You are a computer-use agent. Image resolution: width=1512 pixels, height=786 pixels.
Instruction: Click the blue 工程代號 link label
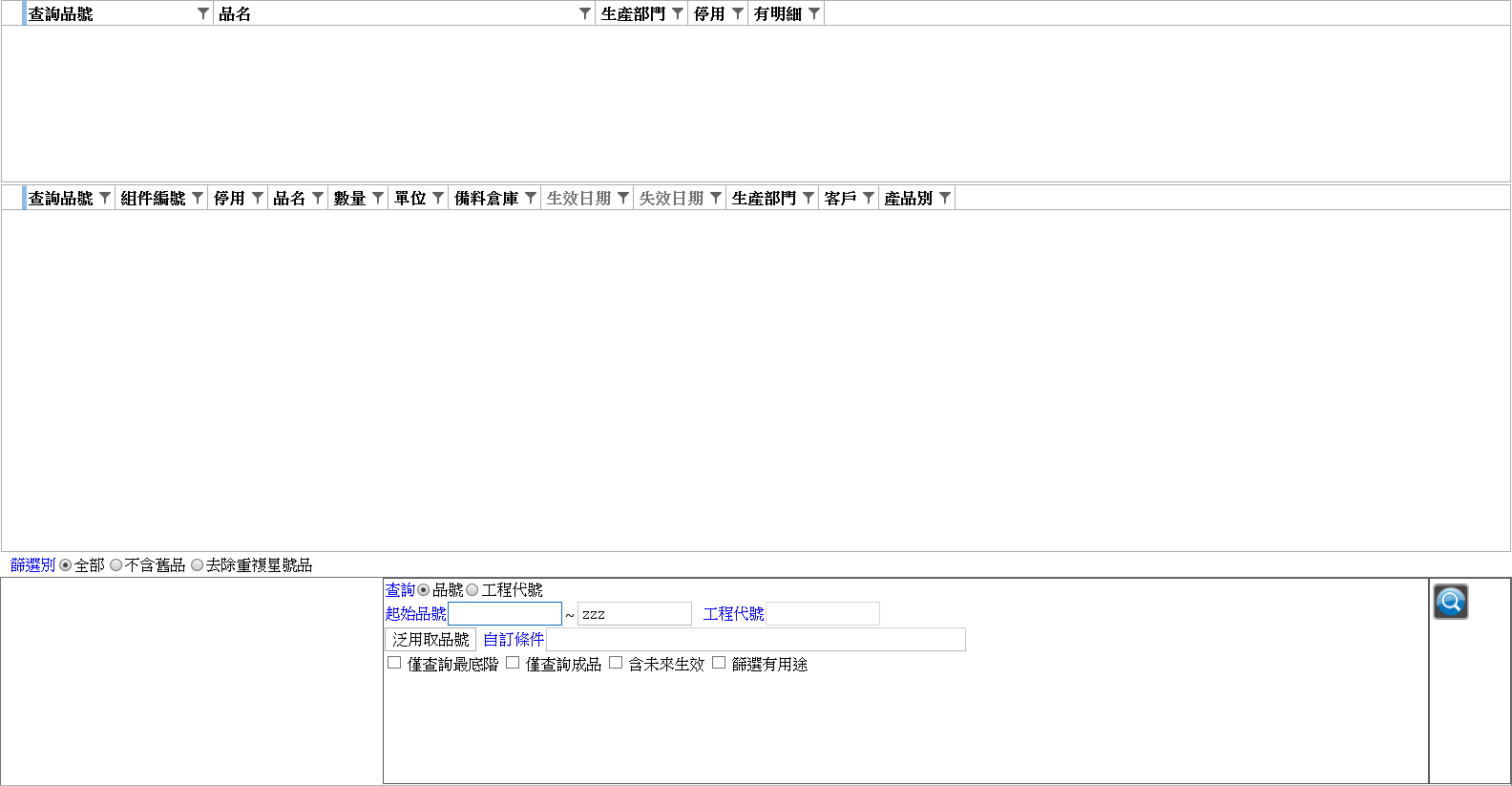point(733,614)
